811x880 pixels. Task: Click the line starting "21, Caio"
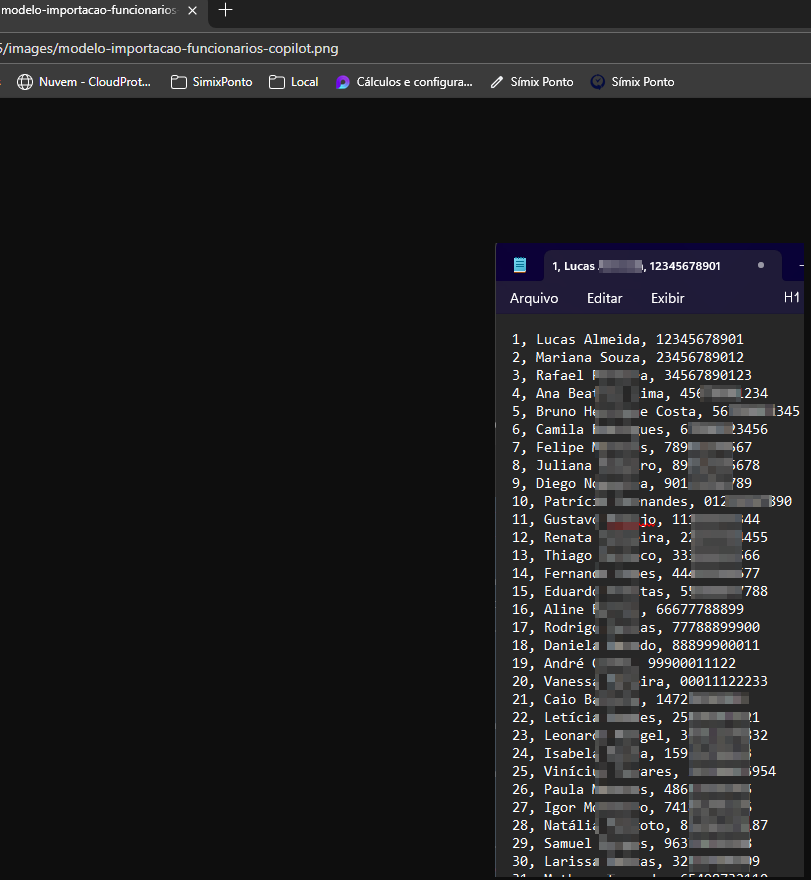[x=630, y=699]
